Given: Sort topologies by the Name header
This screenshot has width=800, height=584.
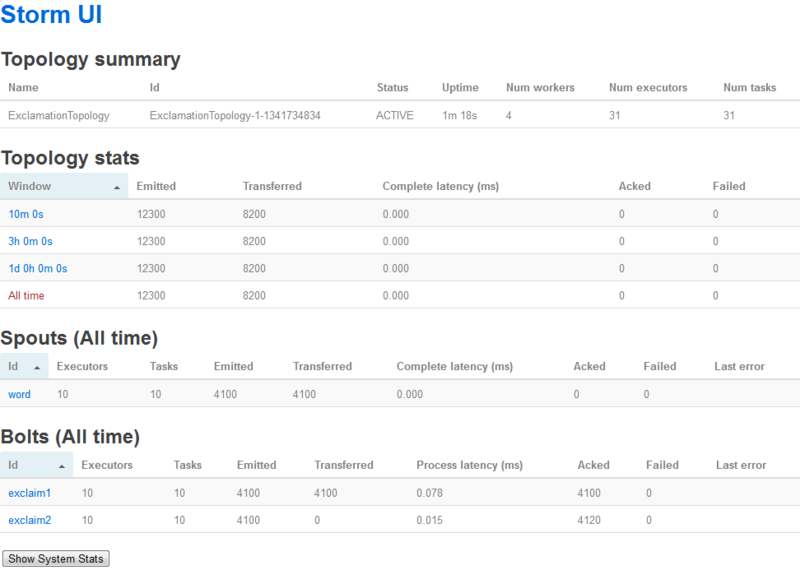Looking at the screenshot, I should (x=24, y=87).
